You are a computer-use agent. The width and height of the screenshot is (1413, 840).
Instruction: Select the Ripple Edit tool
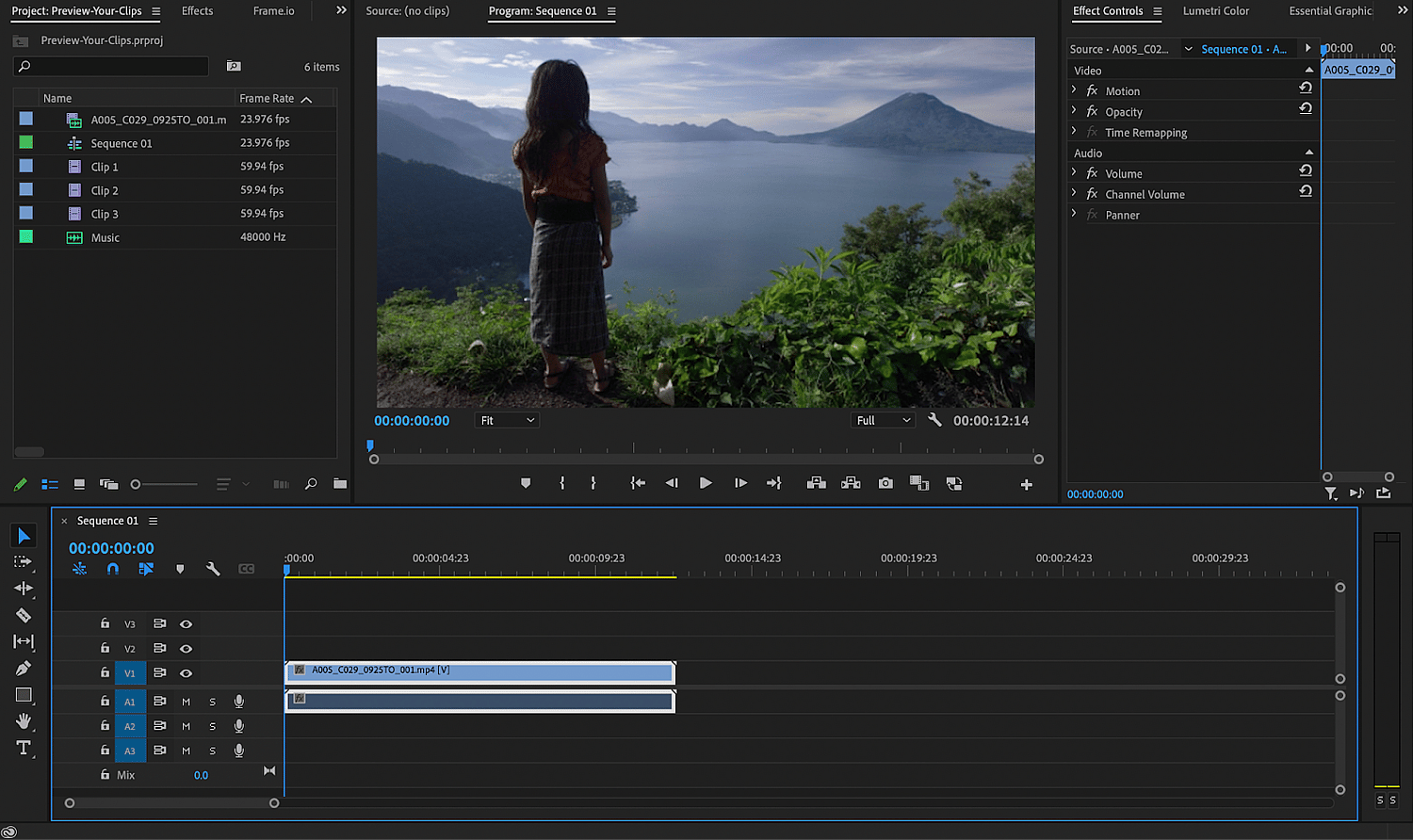pyautogui.click(x=24, y=589)
